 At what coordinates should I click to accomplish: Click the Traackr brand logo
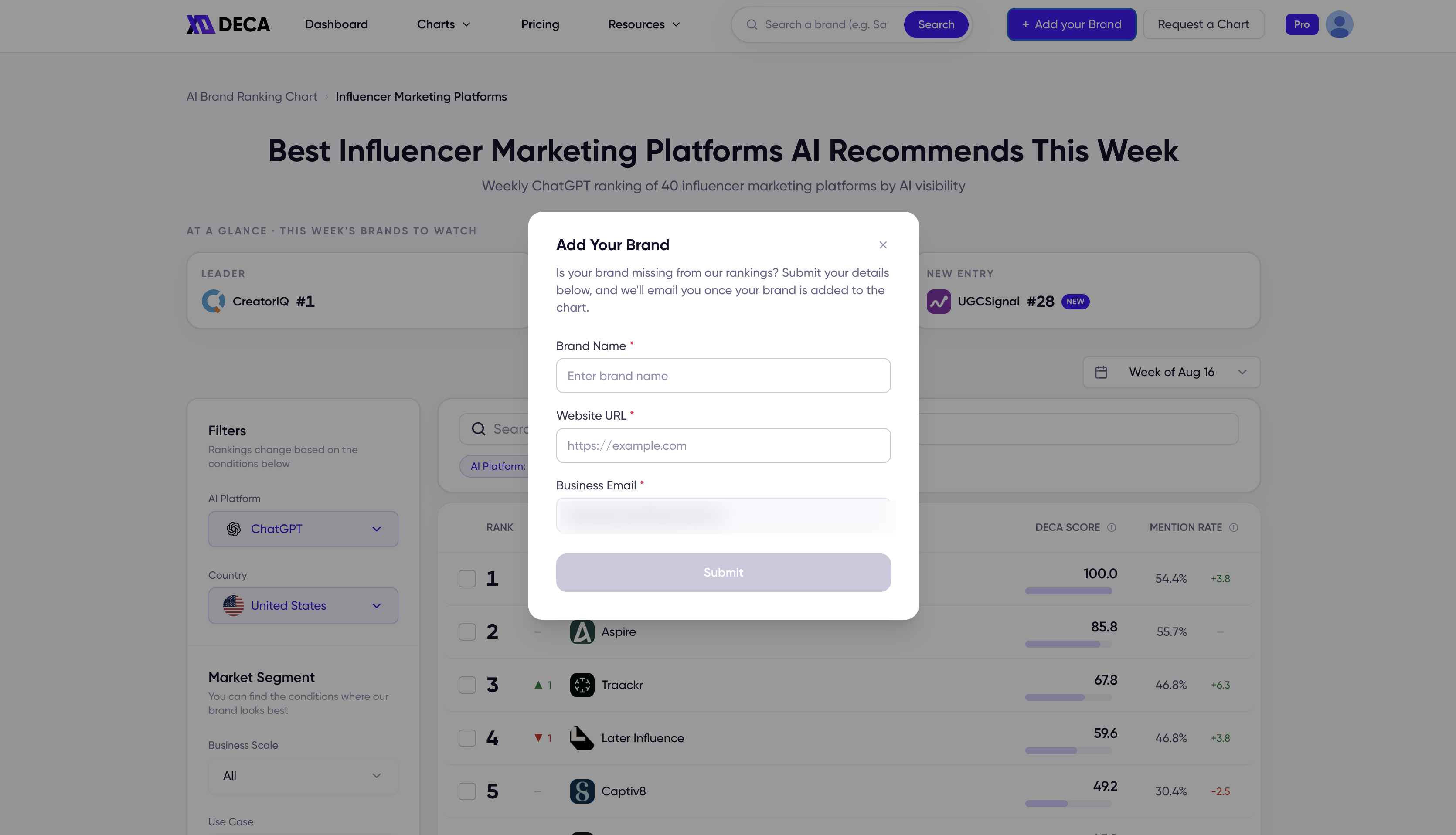(x=582, y=685)
